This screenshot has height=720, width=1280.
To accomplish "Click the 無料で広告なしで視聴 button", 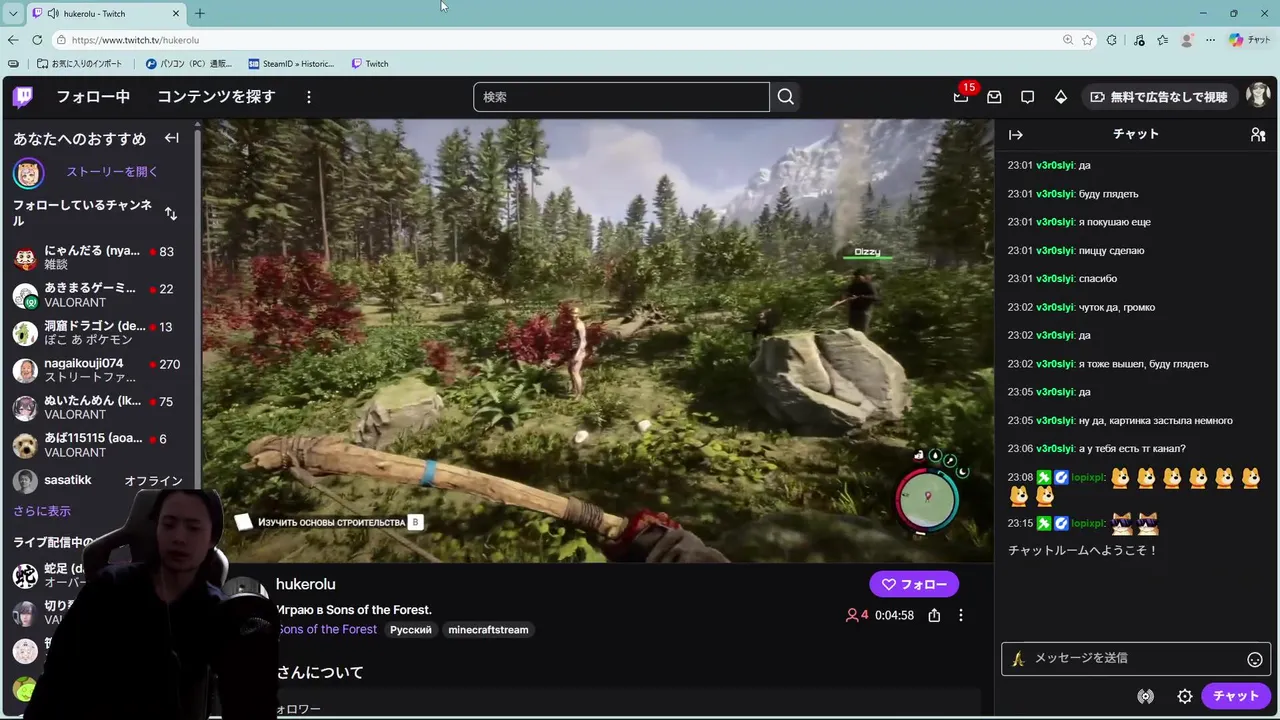I will [1159, 97].
